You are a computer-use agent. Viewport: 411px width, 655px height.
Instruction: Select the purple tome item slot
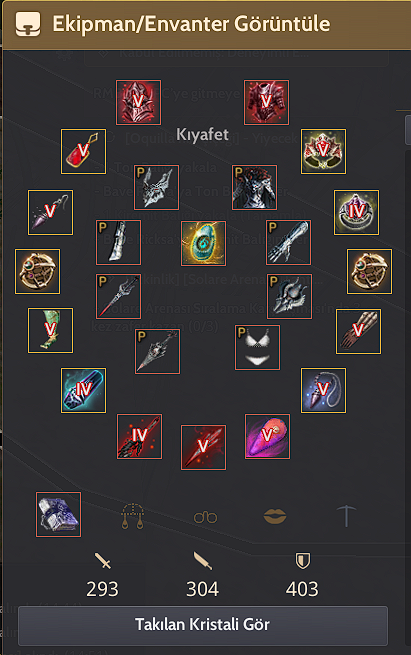click(x=58, y=514)
